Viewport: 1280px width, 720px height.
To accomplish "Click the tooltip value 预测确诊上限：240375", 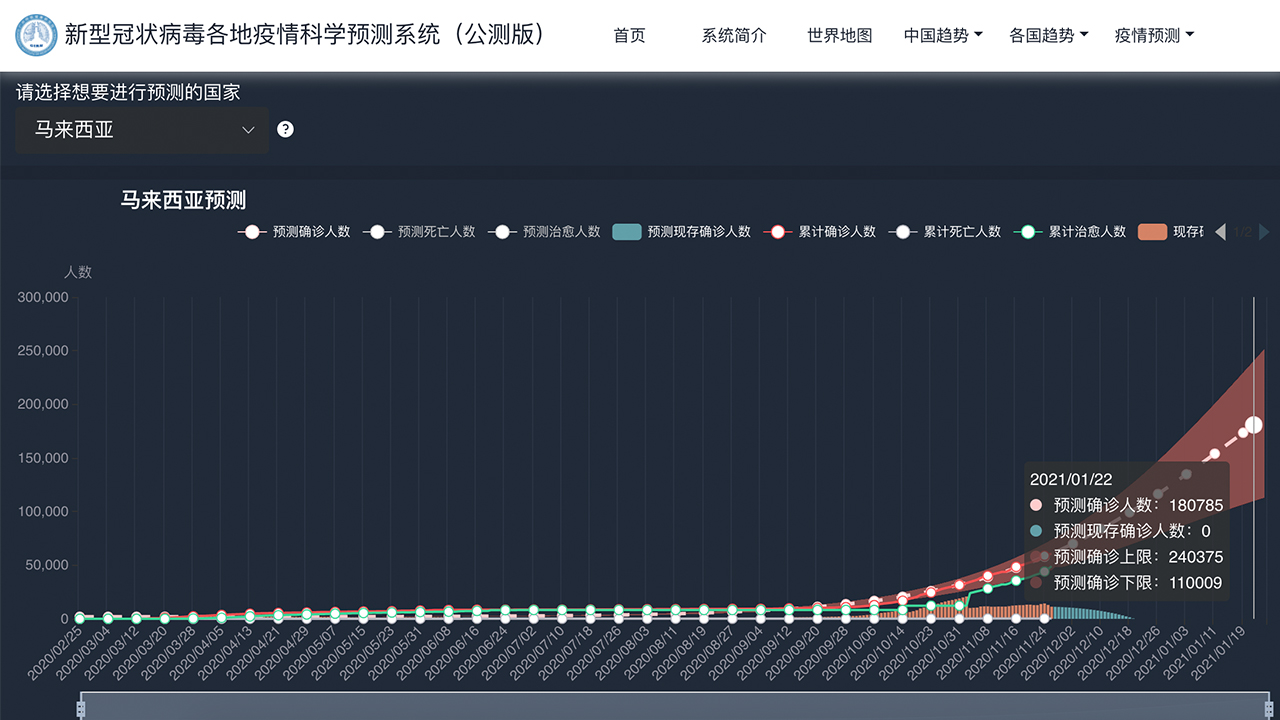I will (1138, 557).
